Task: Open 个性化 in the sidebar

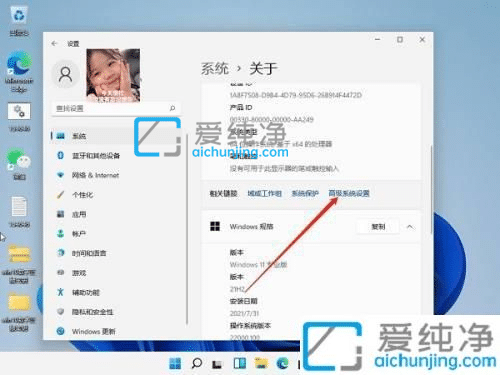Action: tap(83, 195)
